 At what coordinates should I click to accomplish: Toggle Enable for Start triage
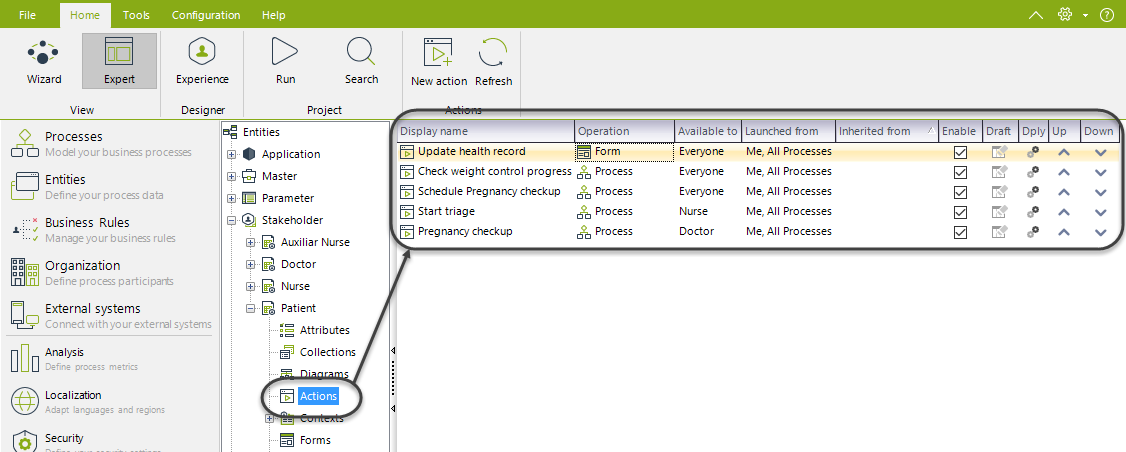coord(959,213)
